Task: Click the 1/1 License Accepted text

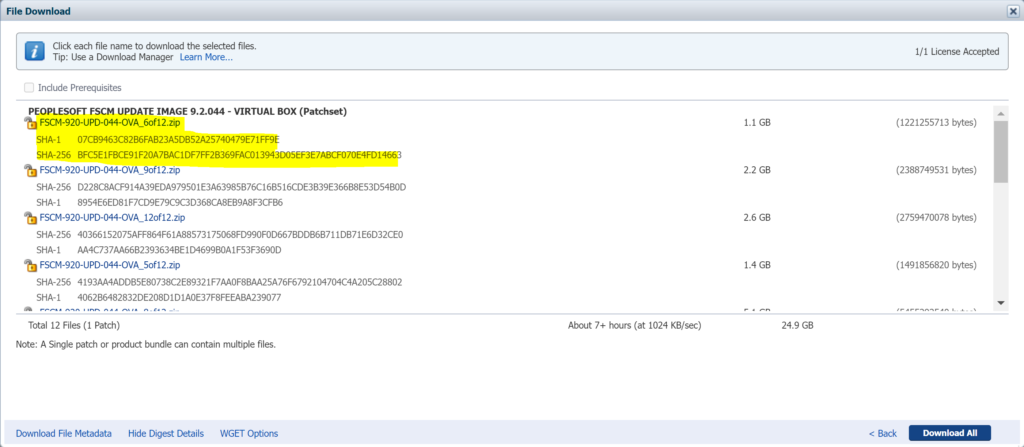Action: click(957, 52)
